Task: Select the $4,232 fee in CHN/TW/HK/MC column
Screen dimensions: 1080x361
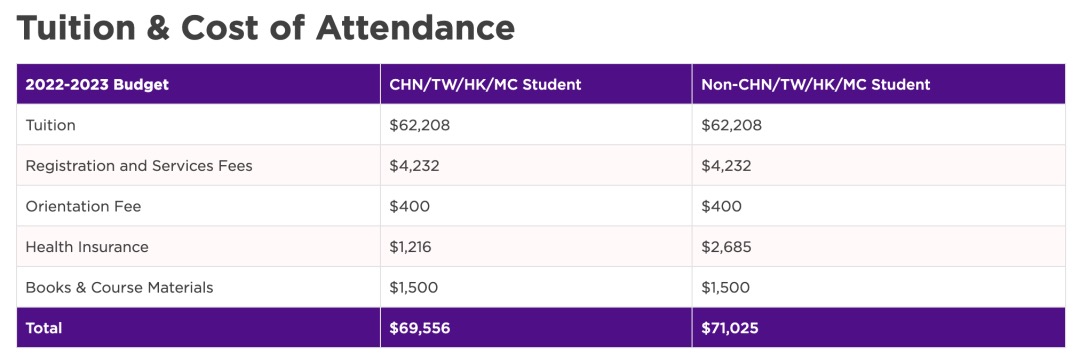Action: point(414,166)
